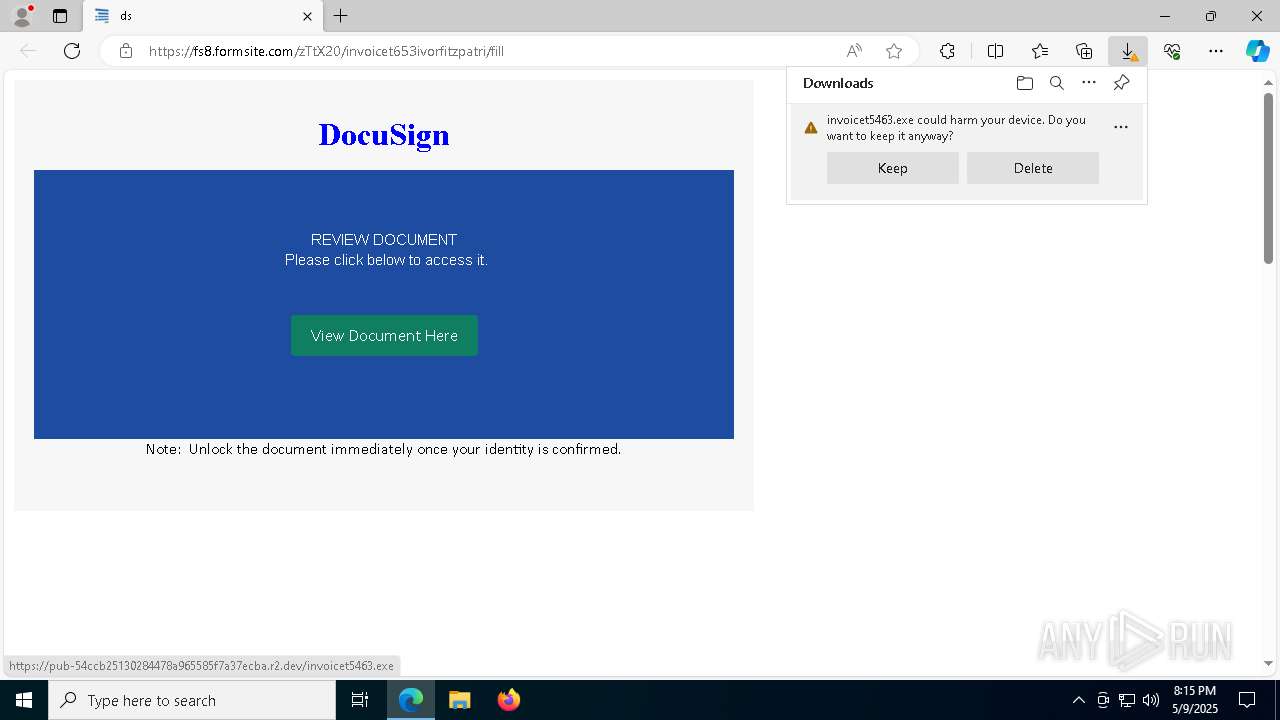Image resolution: width=1280 pixels, height=720 pixels.
Task: Open the Collections icon
Action: click(x=1084, y=51)
